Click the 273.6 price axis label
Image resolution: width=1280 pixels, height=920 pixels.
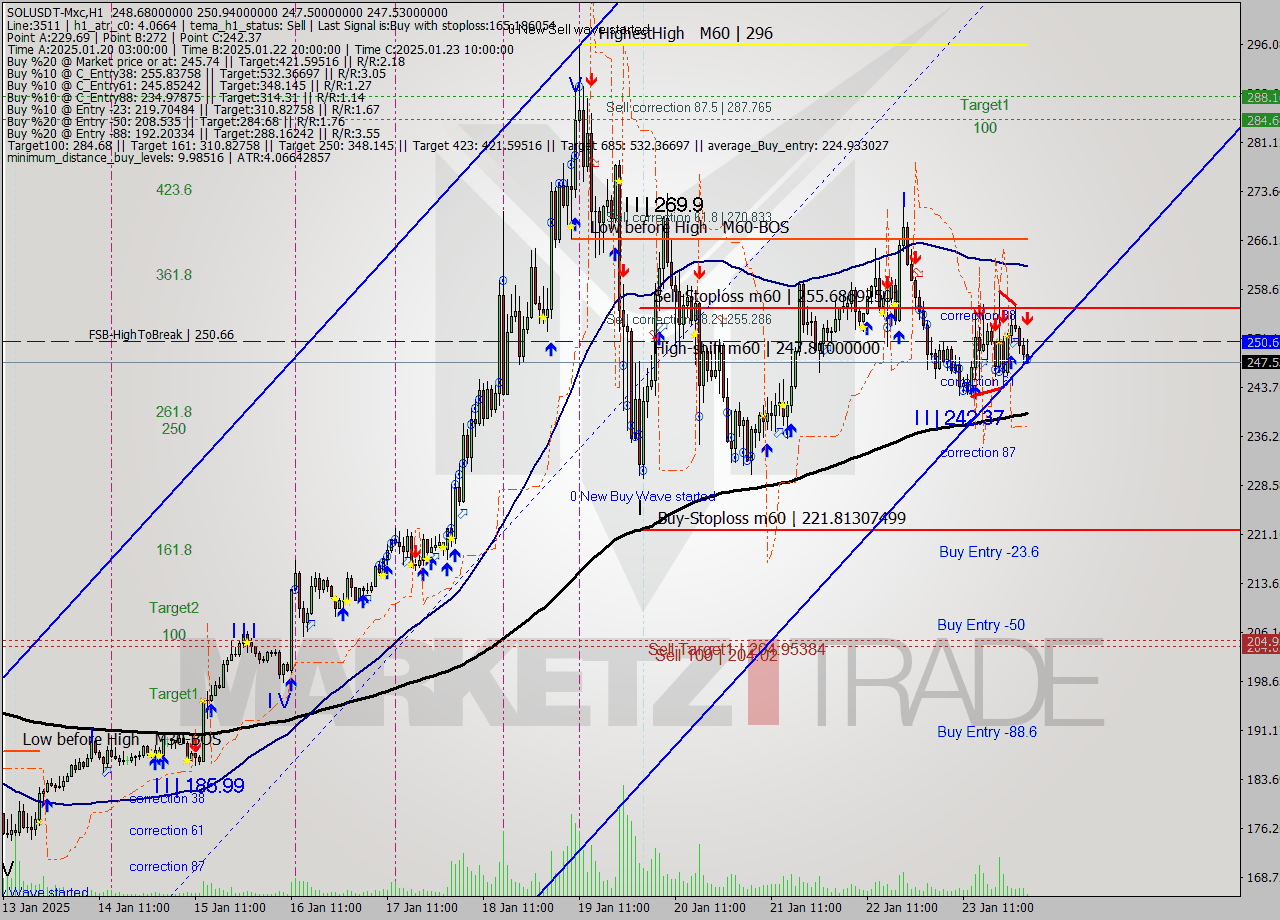(1262, 191)
